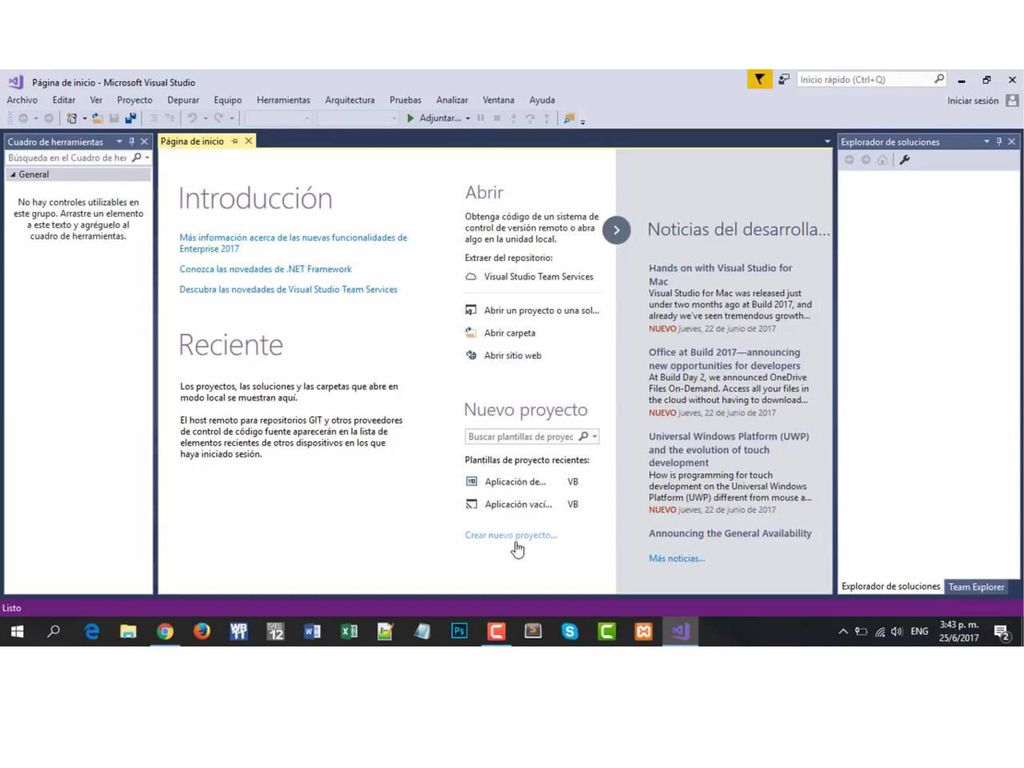
Task: Click the New Project toolbar icon
Action: click(72, 118)
